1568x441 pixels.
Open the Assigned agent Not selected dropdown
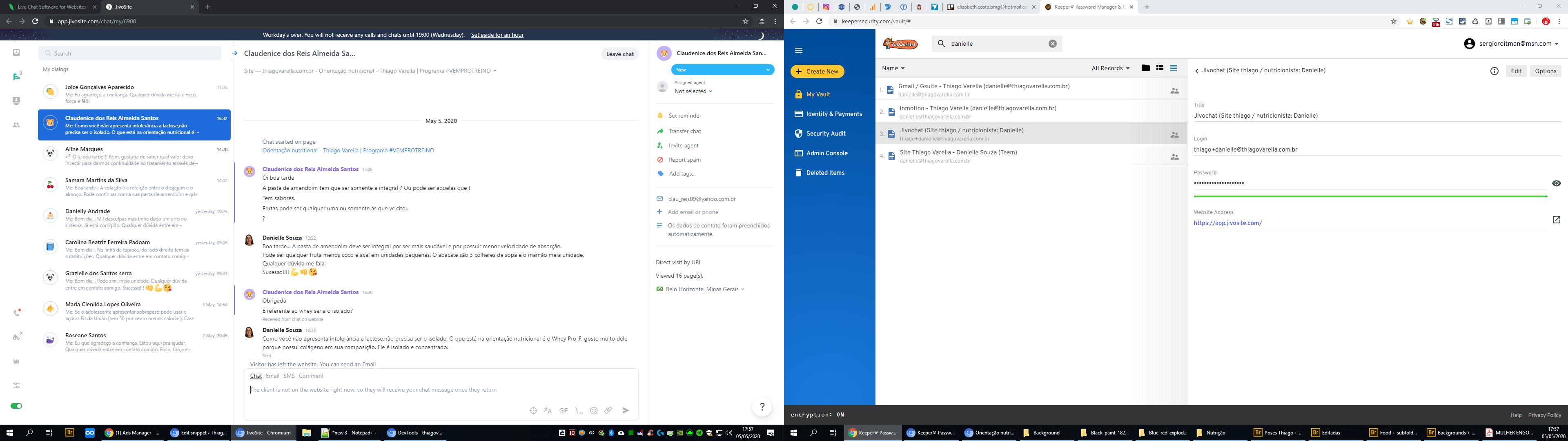693,91
